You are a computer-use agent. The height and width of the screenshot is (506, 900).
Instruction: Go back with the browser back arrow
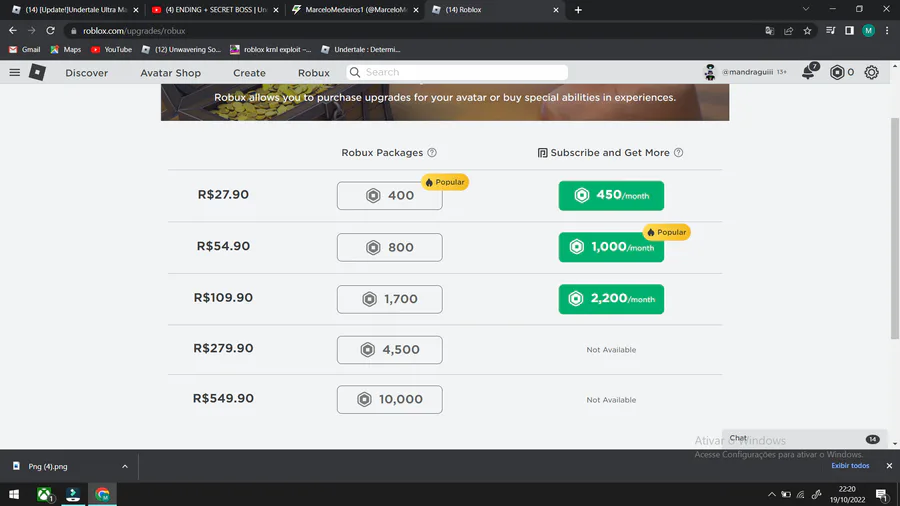tap(13, 30)
